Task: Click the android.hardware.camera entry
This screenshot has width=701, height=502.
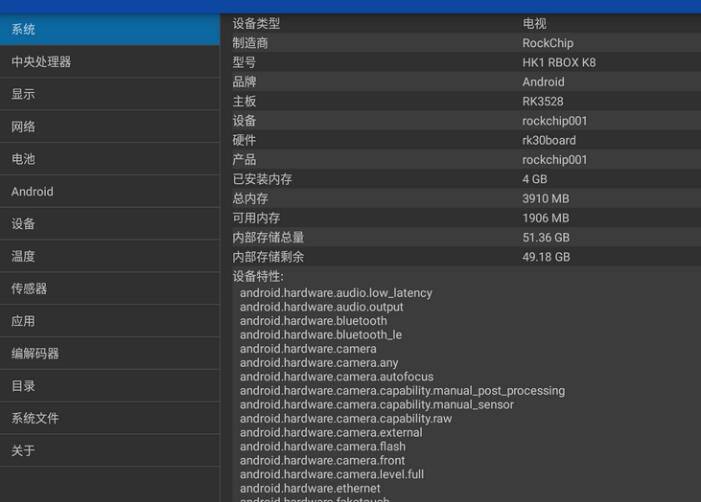Action: pos(308,349)
